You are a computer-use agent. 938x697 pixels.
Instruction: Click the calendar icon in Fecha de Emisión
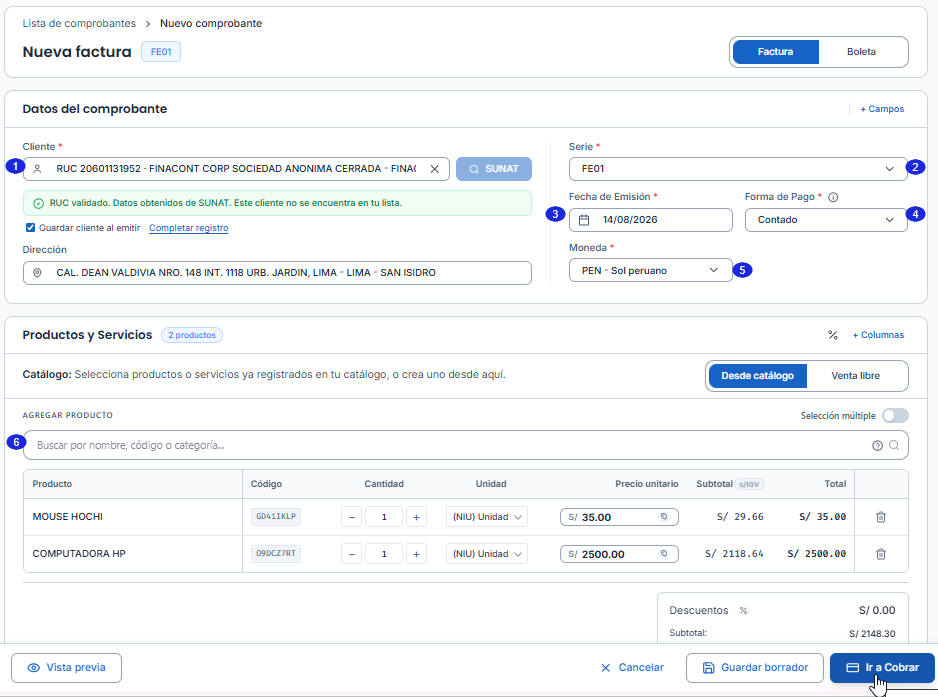pos(584,220)
